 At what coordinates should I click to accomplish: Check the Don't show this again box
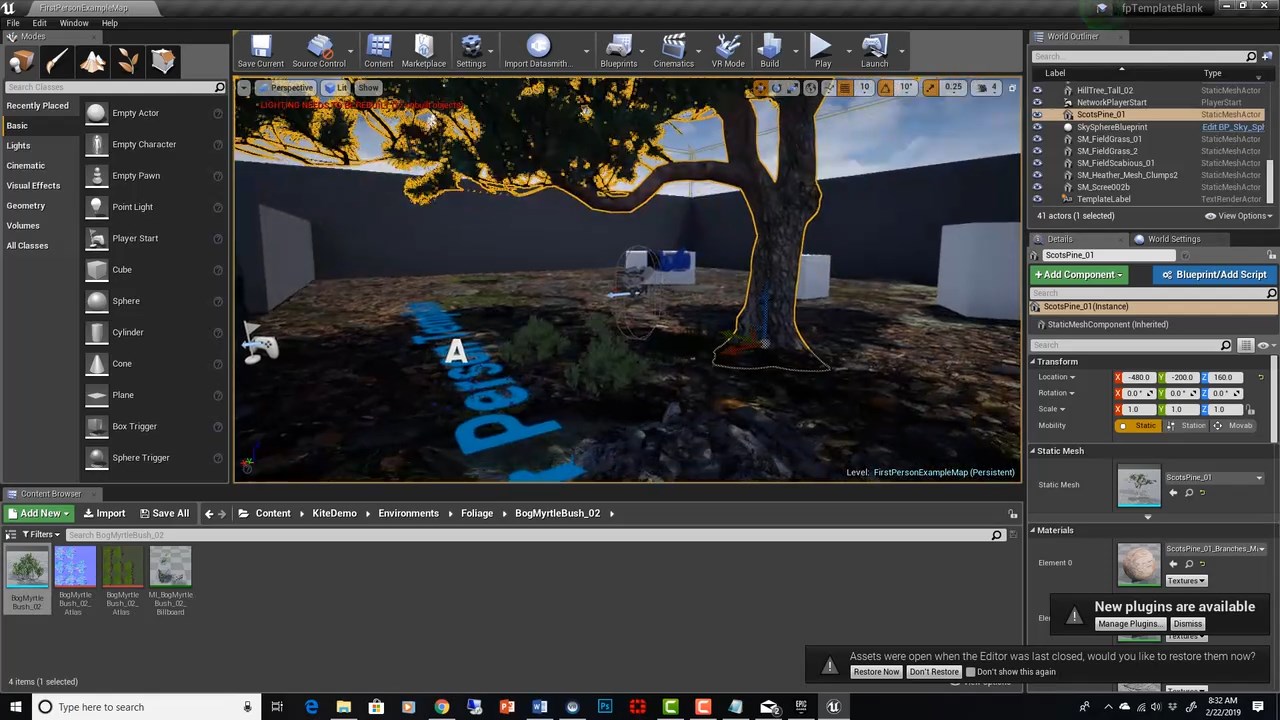970,671
